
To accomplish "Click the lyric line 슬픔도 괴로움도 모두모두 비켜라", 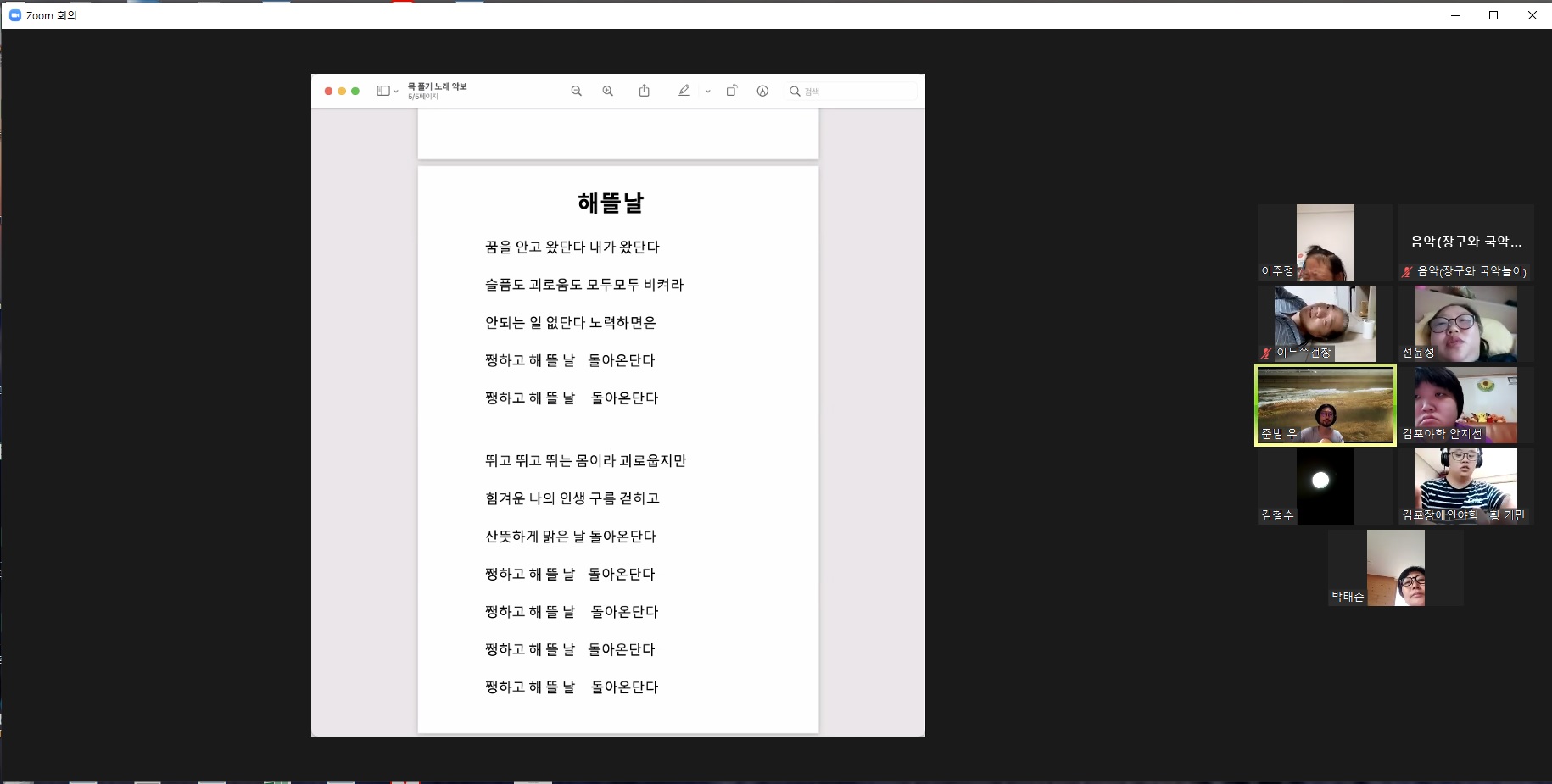I will tap(584, 285).
